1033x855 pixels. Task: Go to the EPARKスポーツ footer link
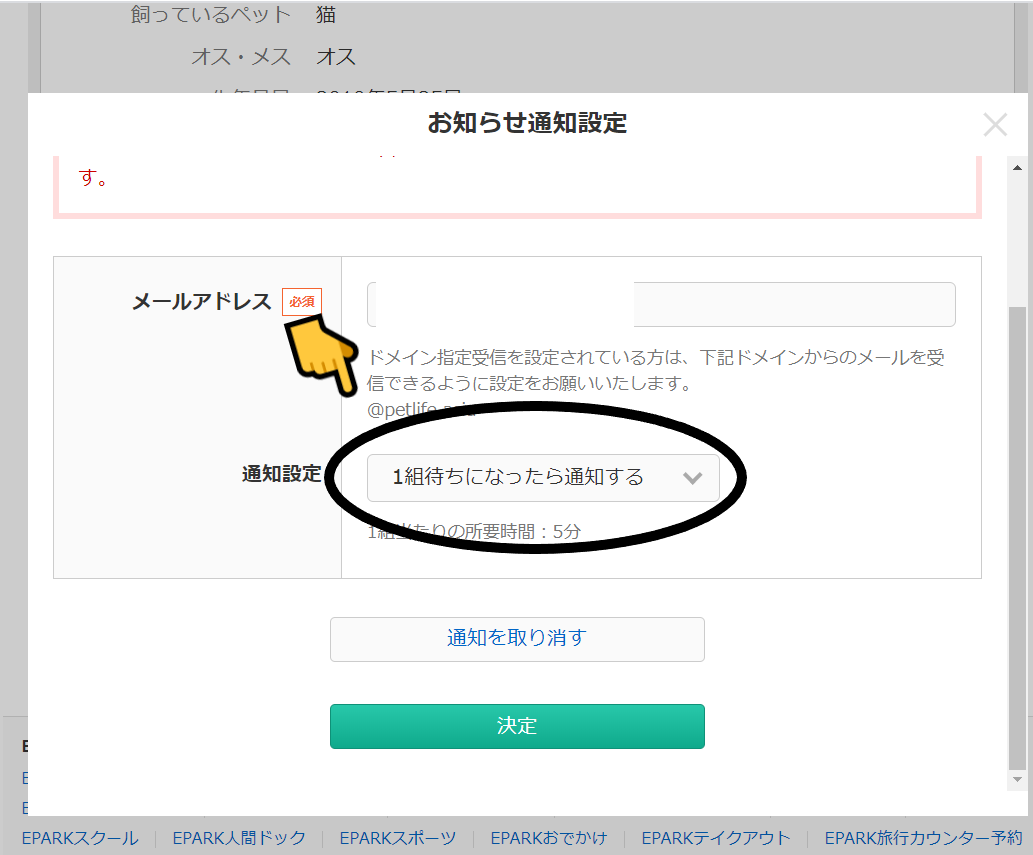(x=397, y=838)
